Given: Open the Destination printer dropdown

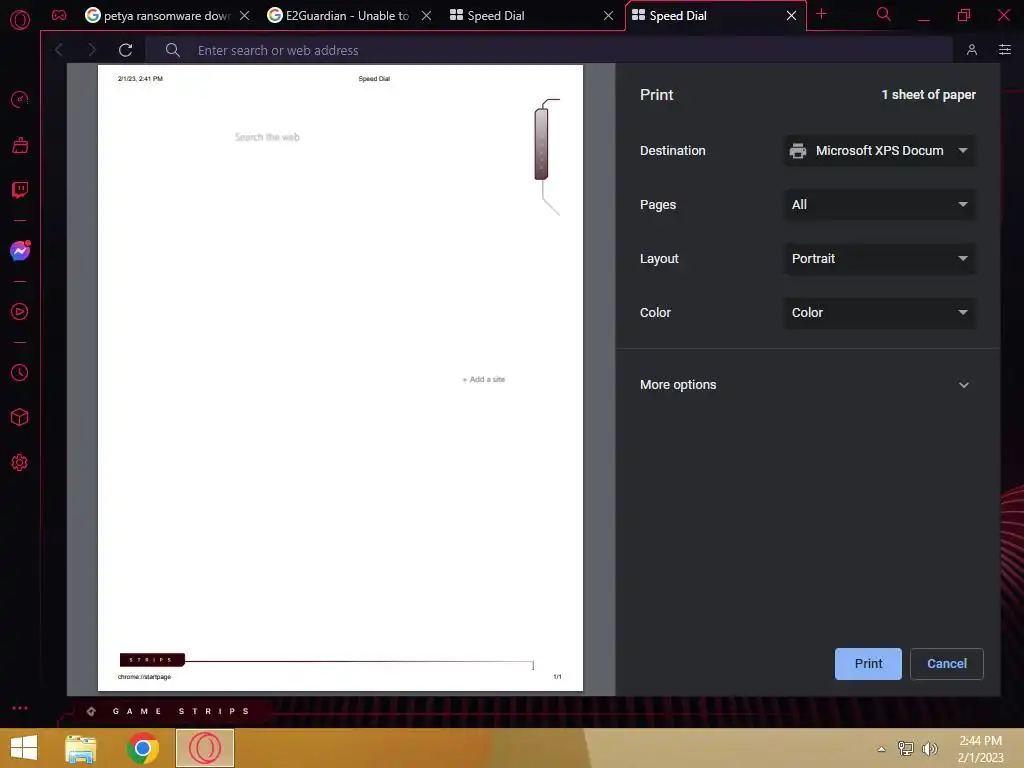Looking at the screenshot, I should (x=880, y=150).
